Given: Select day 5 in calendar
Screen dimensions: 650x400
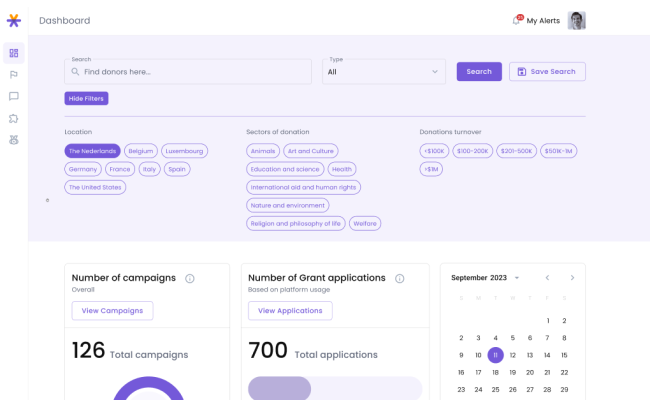Looking at the screenshot, I should click(x=513, y=338).
